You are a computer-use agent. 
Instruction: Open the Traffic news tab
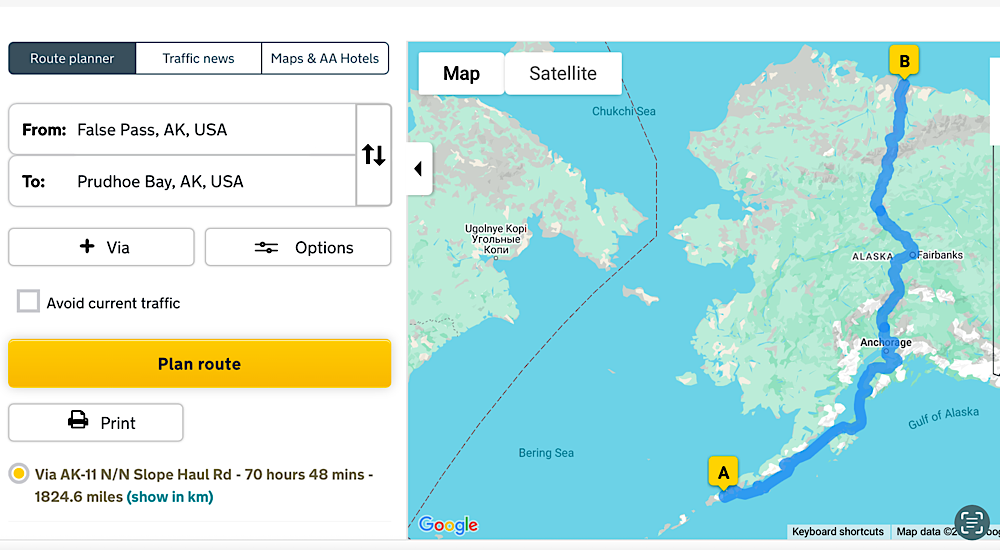pyautogui.click(x=198, y=58)
